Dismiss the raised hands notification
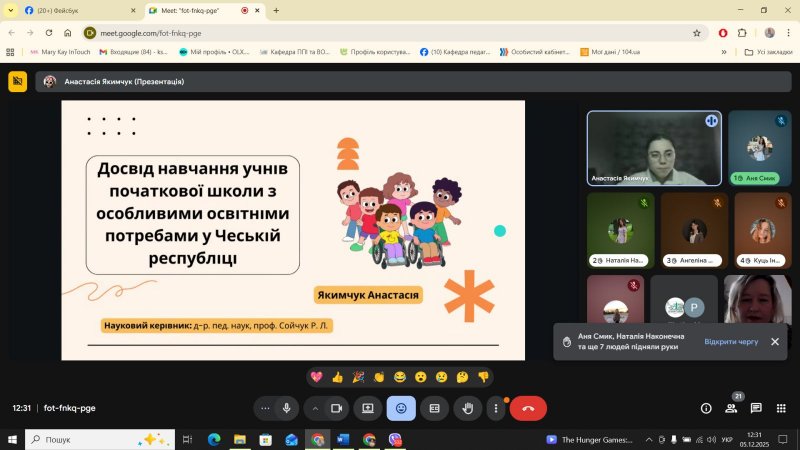 click(x=774, y=341)
